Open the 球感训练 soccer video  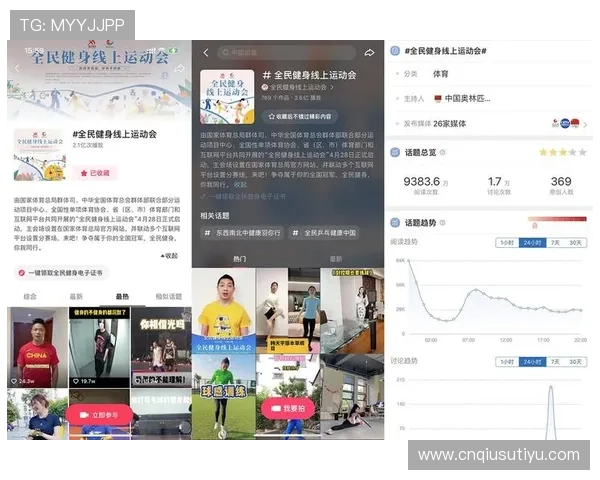tap(223, 397)
